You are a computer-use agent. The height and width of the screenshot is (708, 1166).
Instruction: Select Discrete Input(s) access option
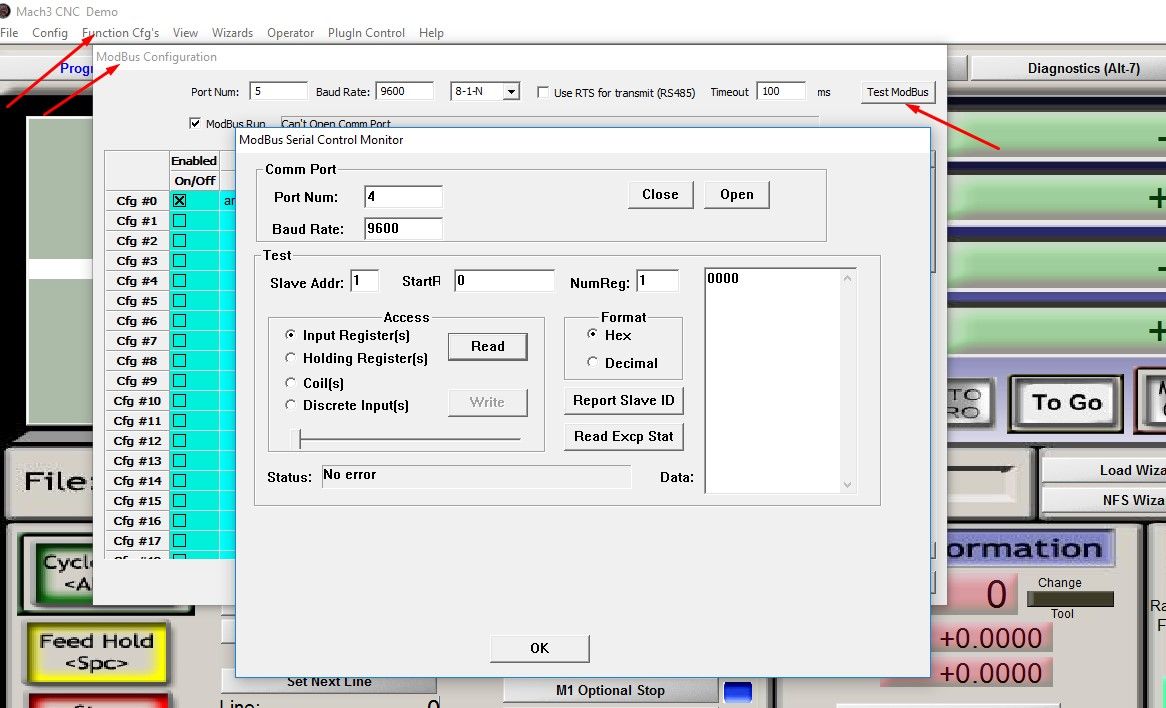(x=290, y=404)
